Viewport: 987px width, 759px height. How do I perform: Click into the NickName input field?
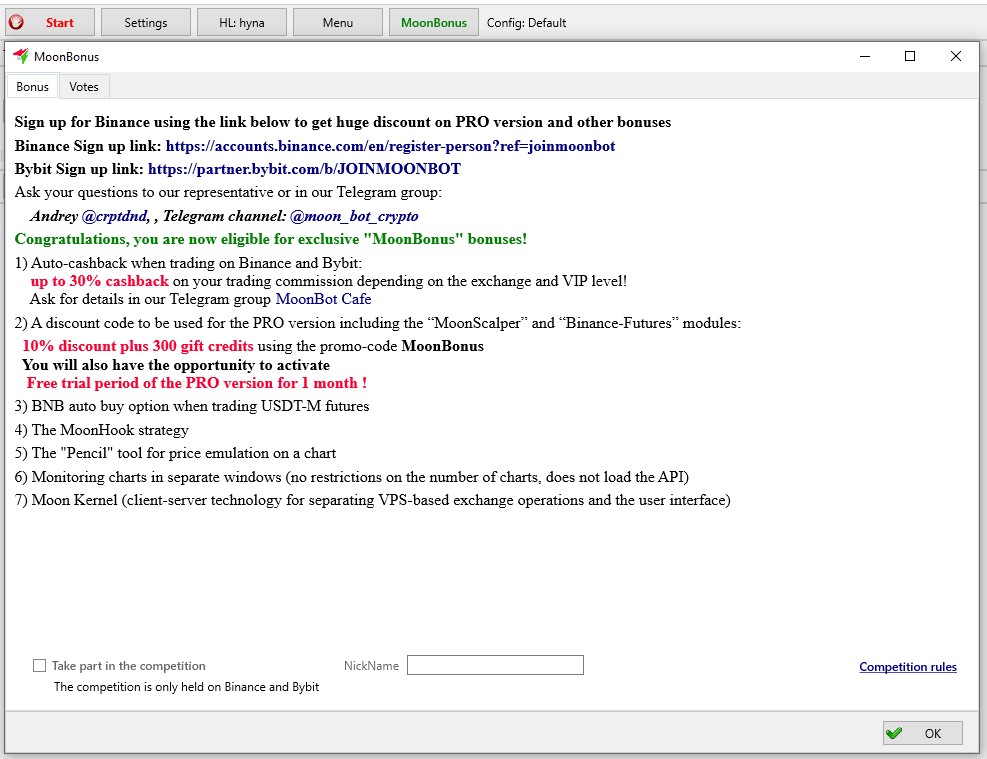pos(495,665)
